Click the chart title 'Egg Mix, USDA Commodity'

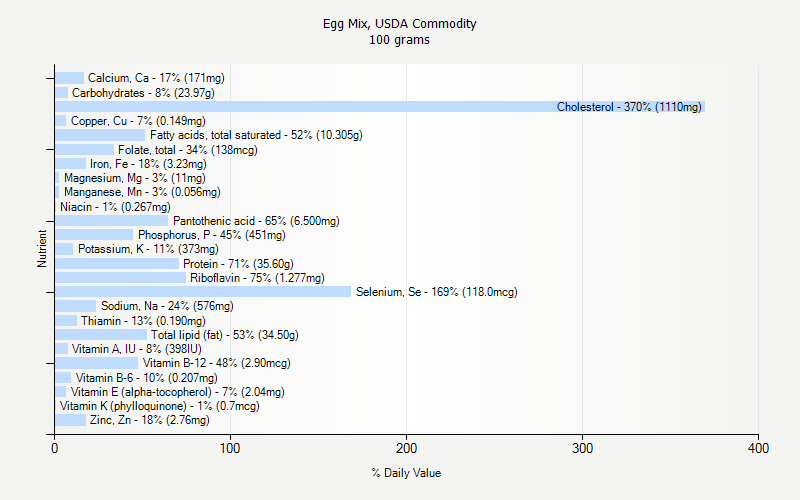tap(399, 24)
